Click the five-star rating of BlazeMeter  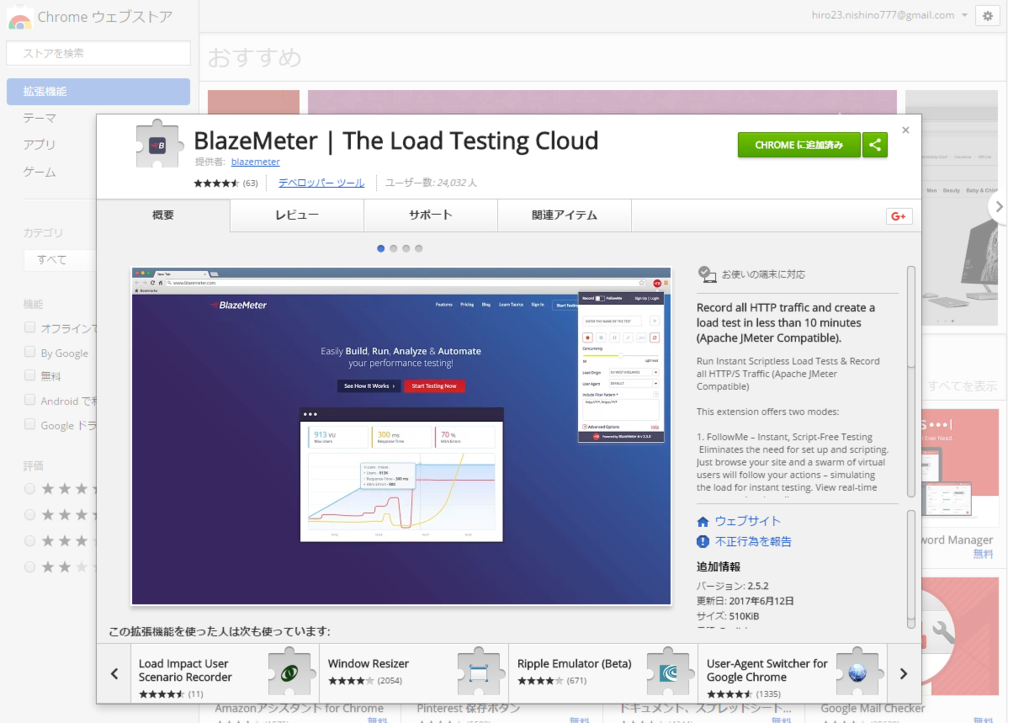(x=217, y=184)
